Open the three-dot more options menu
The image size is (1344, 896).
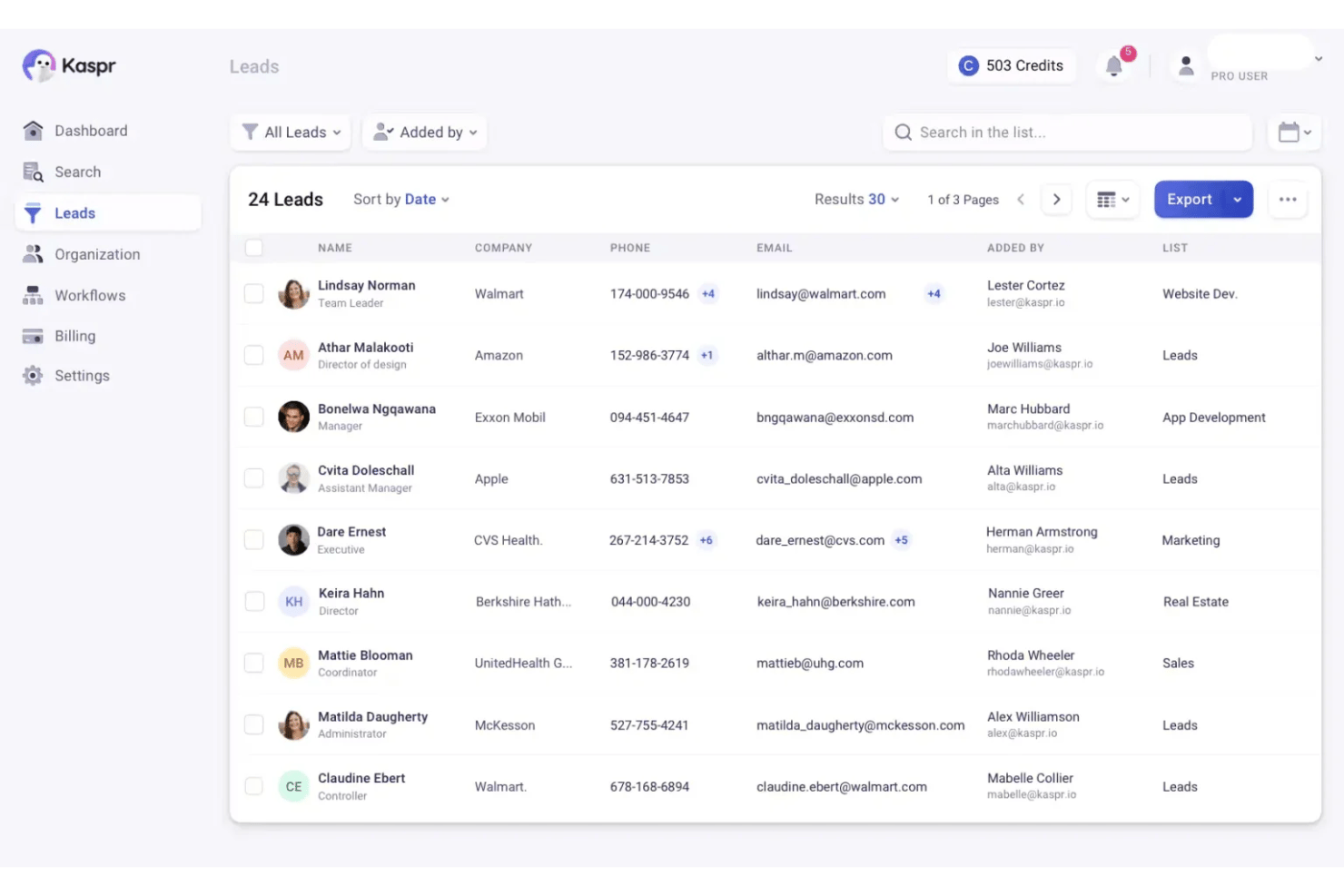click(1288, 200)
